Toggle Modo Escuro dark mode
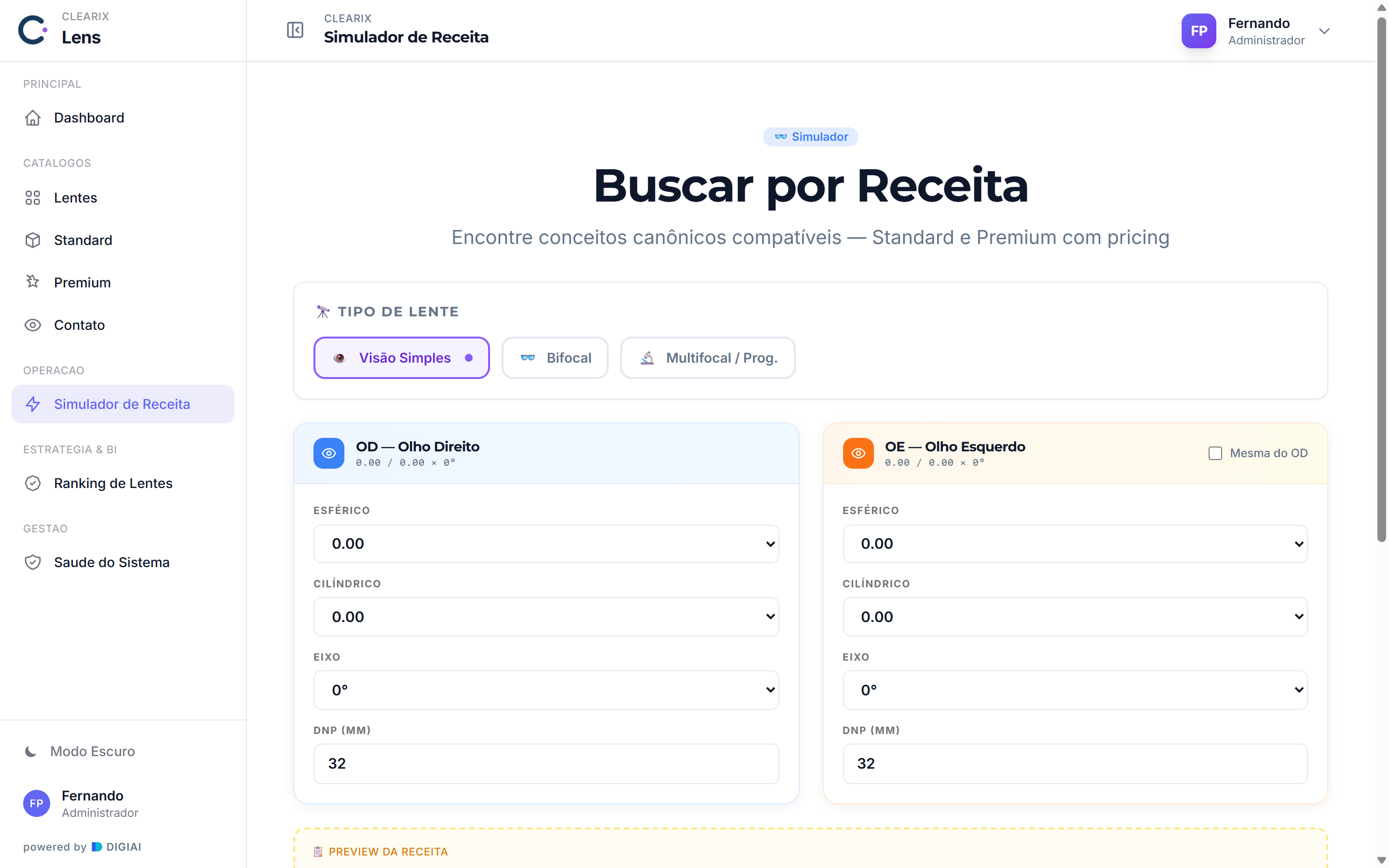Screen dimensions: 1389x868 [x=81, y=751]
